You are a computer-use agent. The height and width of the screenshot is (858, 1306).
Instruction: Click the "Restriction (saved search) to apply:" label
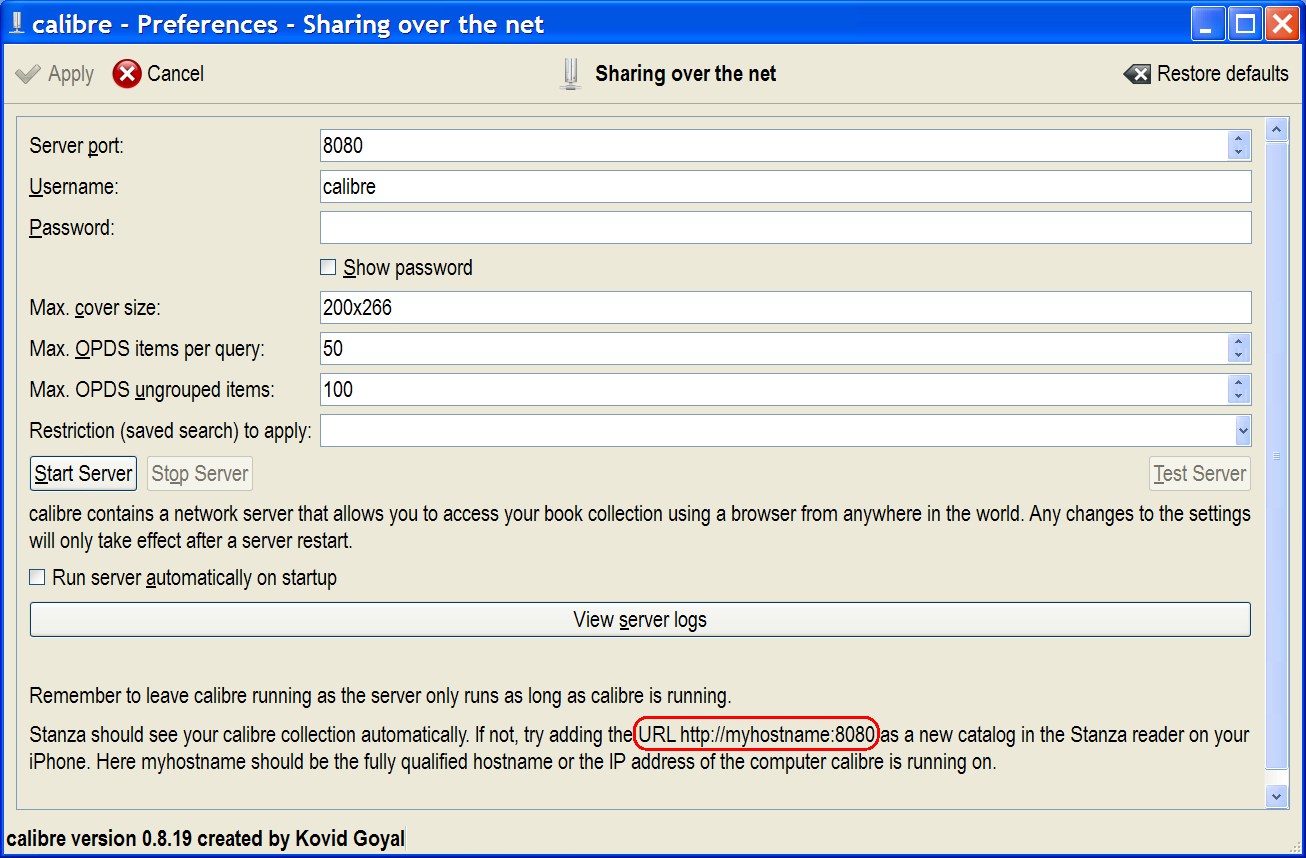(171, 431)
